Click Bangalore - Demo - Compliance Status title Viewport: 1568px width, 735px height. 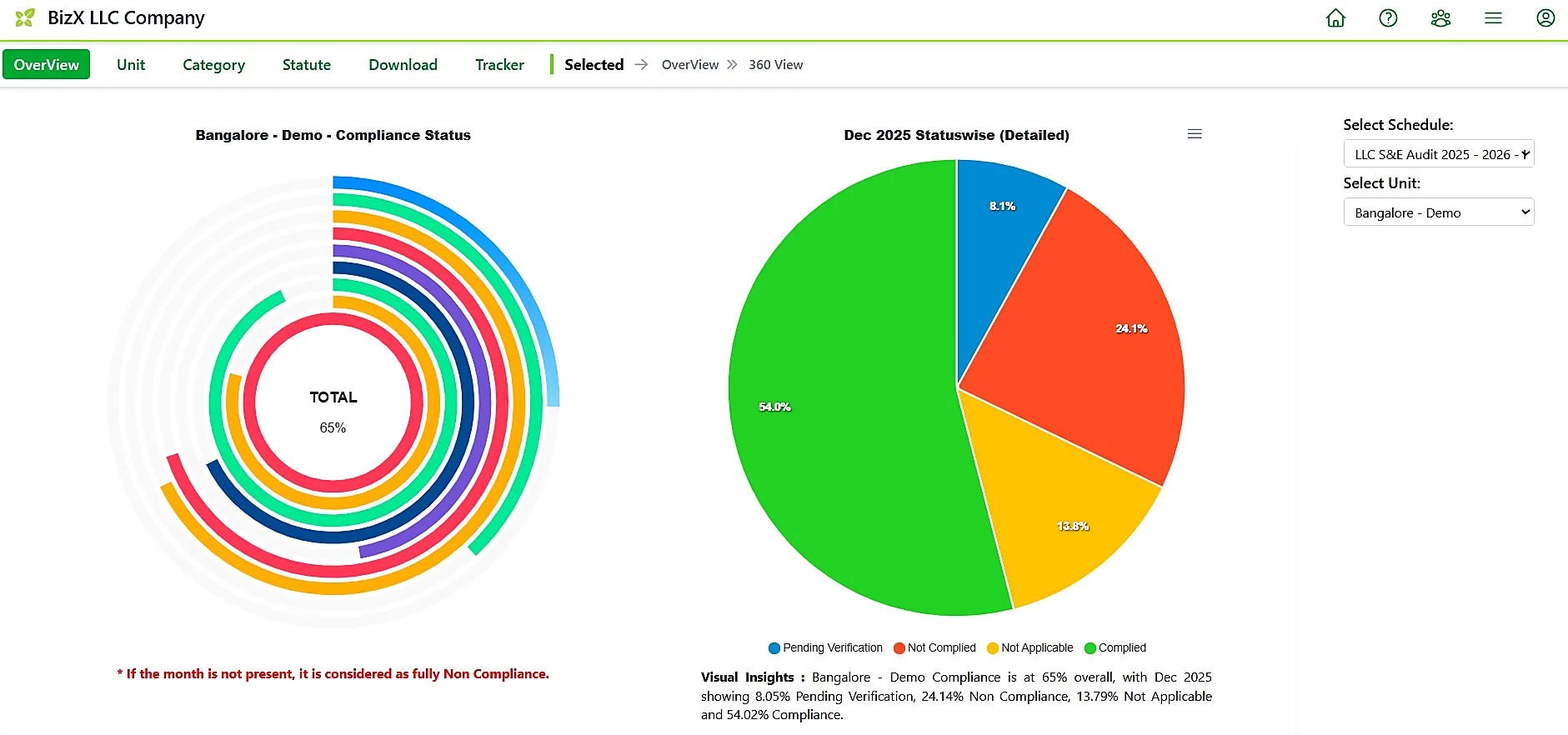[333, 135]
